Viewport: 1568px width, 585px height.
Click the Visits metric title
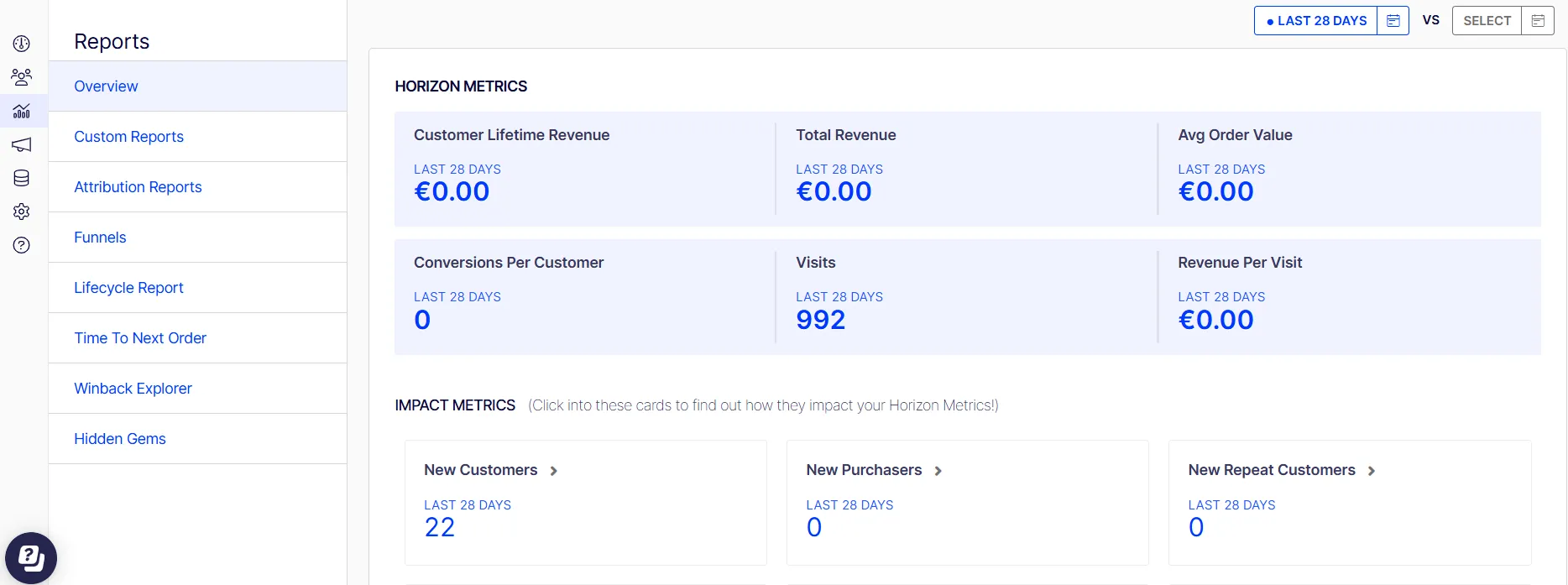[816, 263]
